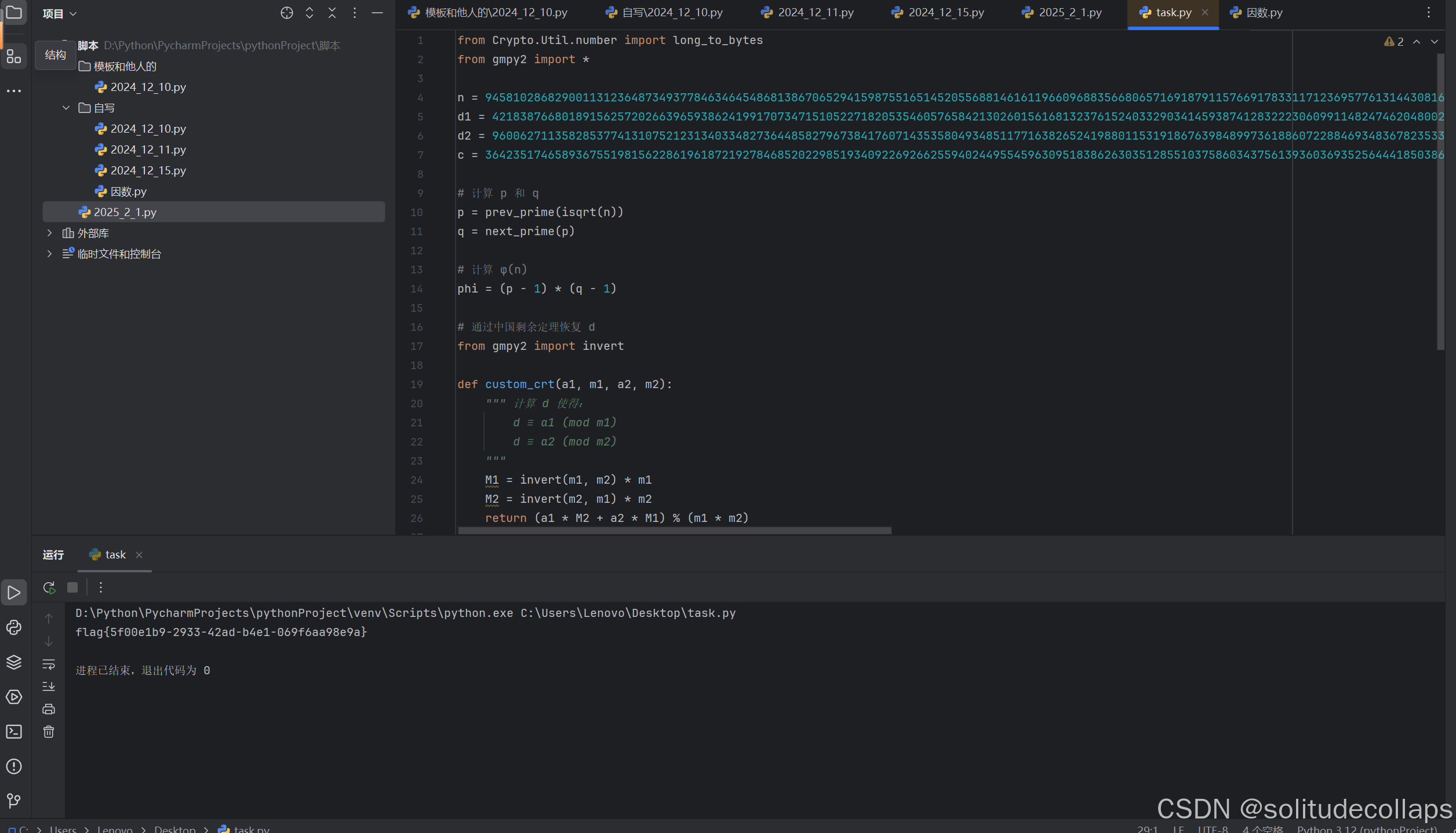Viewport: 1456px width, 833px height.
Task: Click the Stop process square icon
Action: pos(72,587)
